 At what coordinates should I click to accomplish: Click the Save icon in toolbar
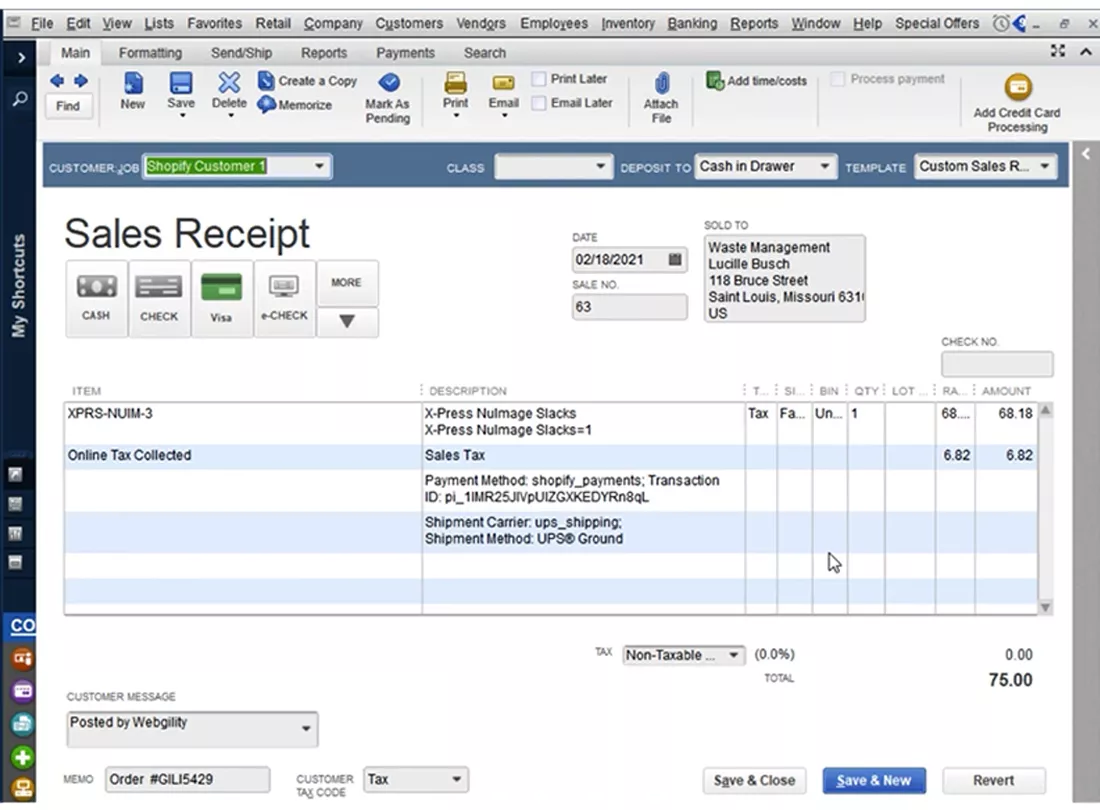coord(181,84)
